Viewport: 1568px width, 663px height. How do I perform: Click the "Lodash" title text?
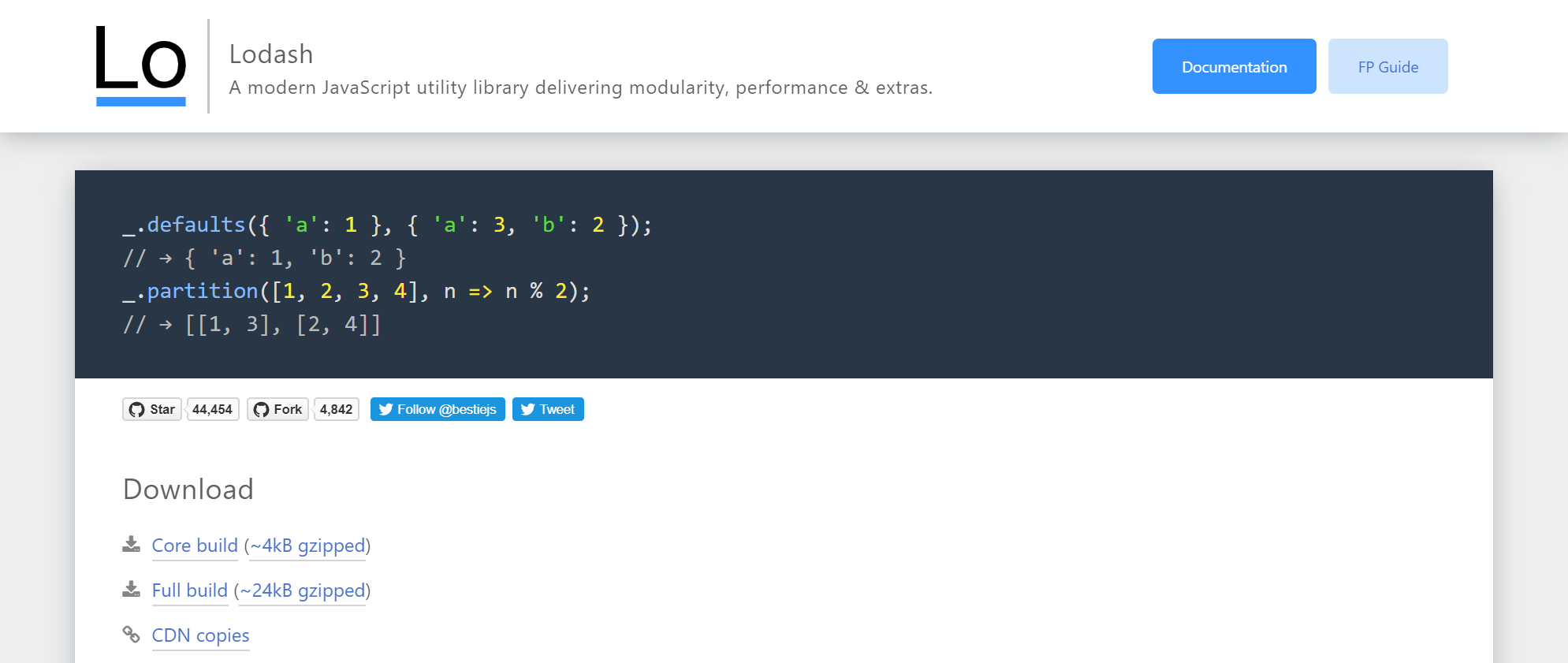[x=271, y=54]
